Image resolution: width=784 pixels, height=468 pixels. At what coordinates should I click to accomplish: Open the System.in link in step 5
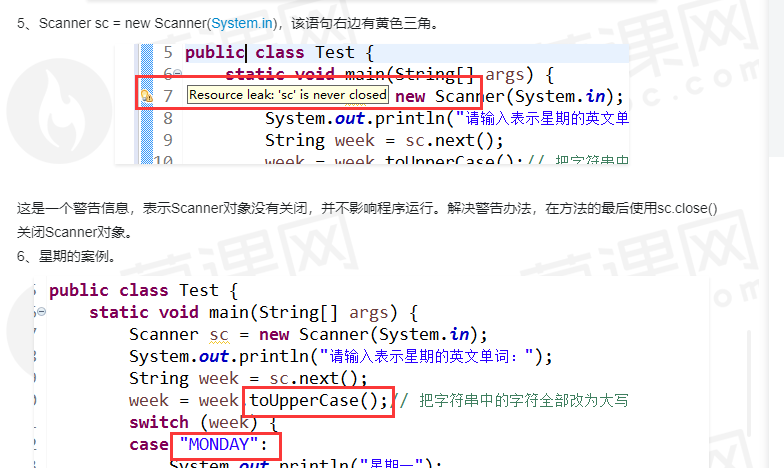[x=242, y=24]
